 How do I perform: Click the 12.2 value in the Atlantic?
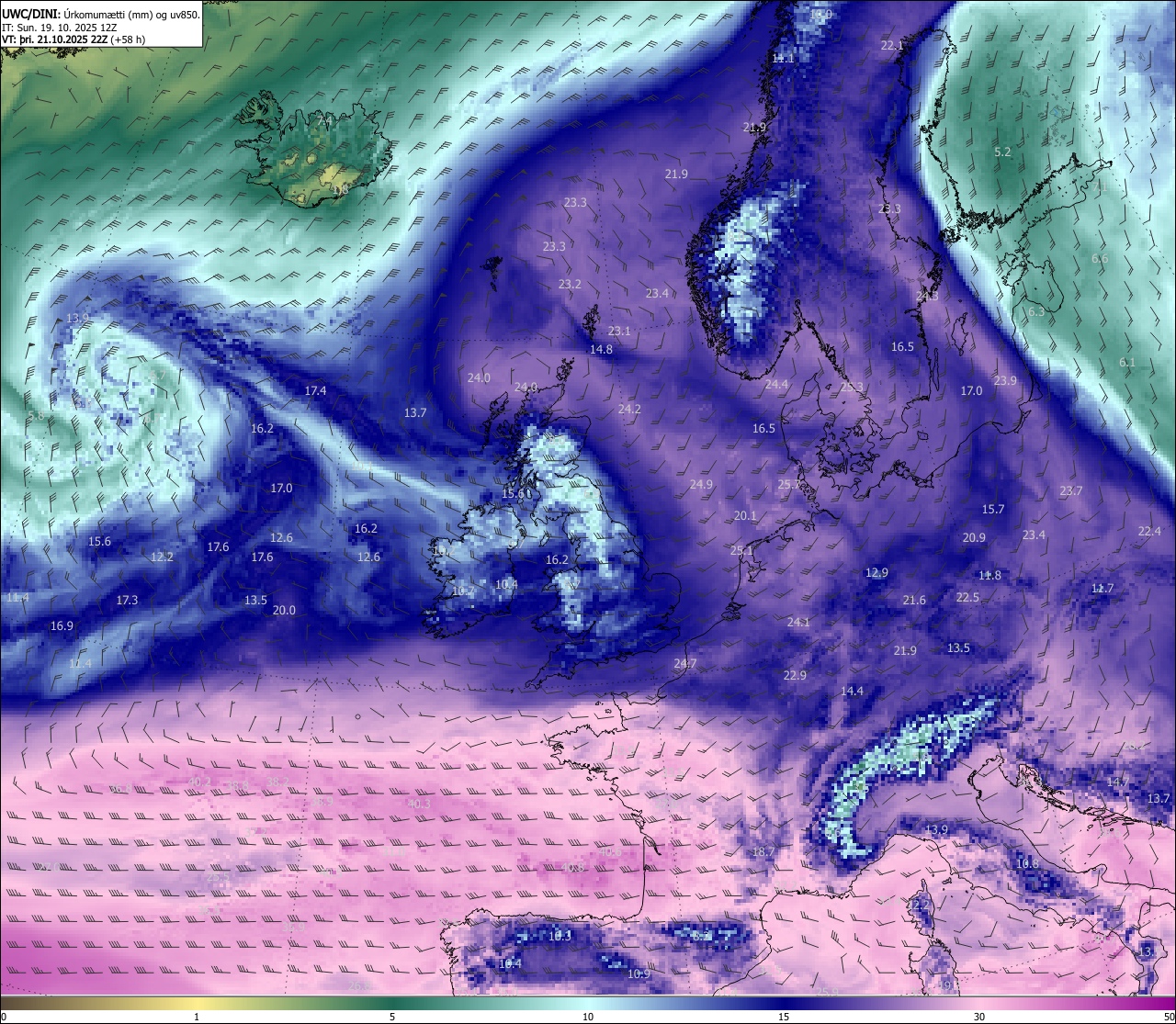pos(162,557)
